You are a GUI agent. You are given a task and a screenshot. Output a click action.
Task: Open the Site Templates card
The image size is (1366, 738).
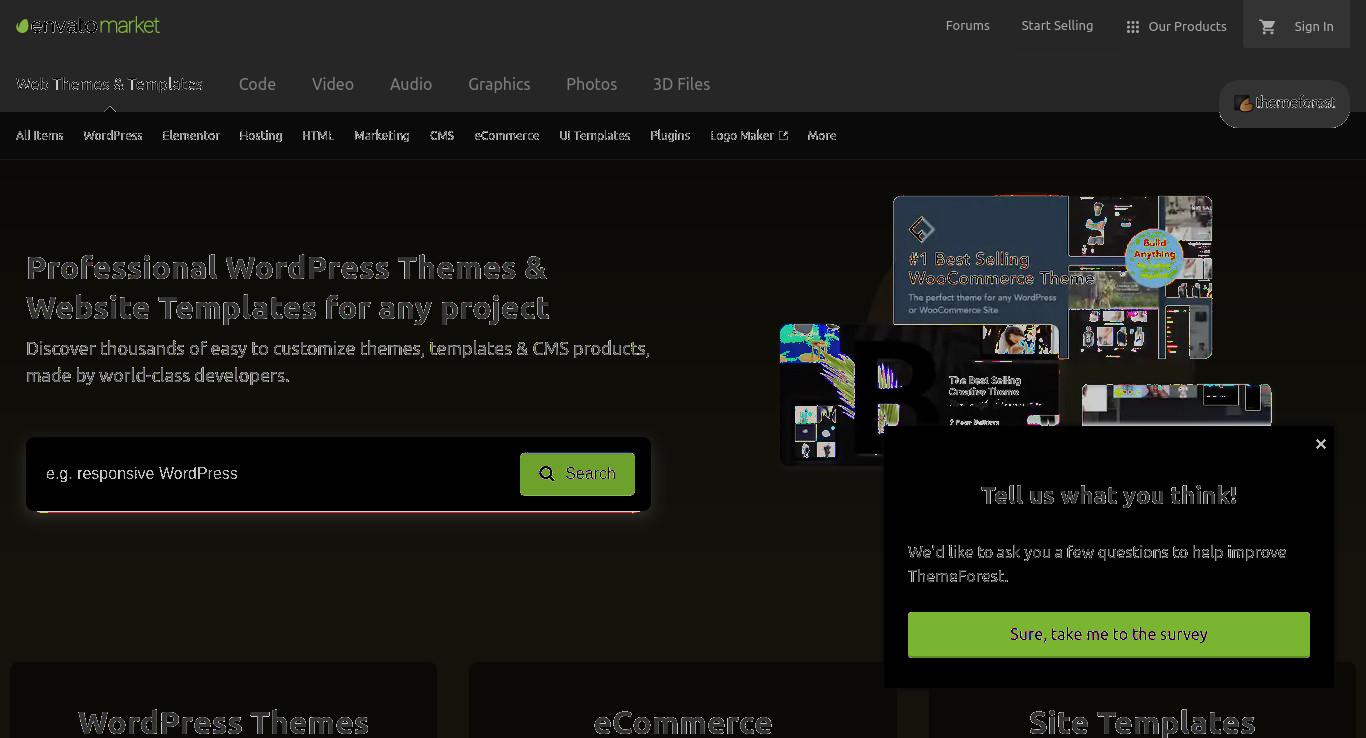pos(1141,700)
